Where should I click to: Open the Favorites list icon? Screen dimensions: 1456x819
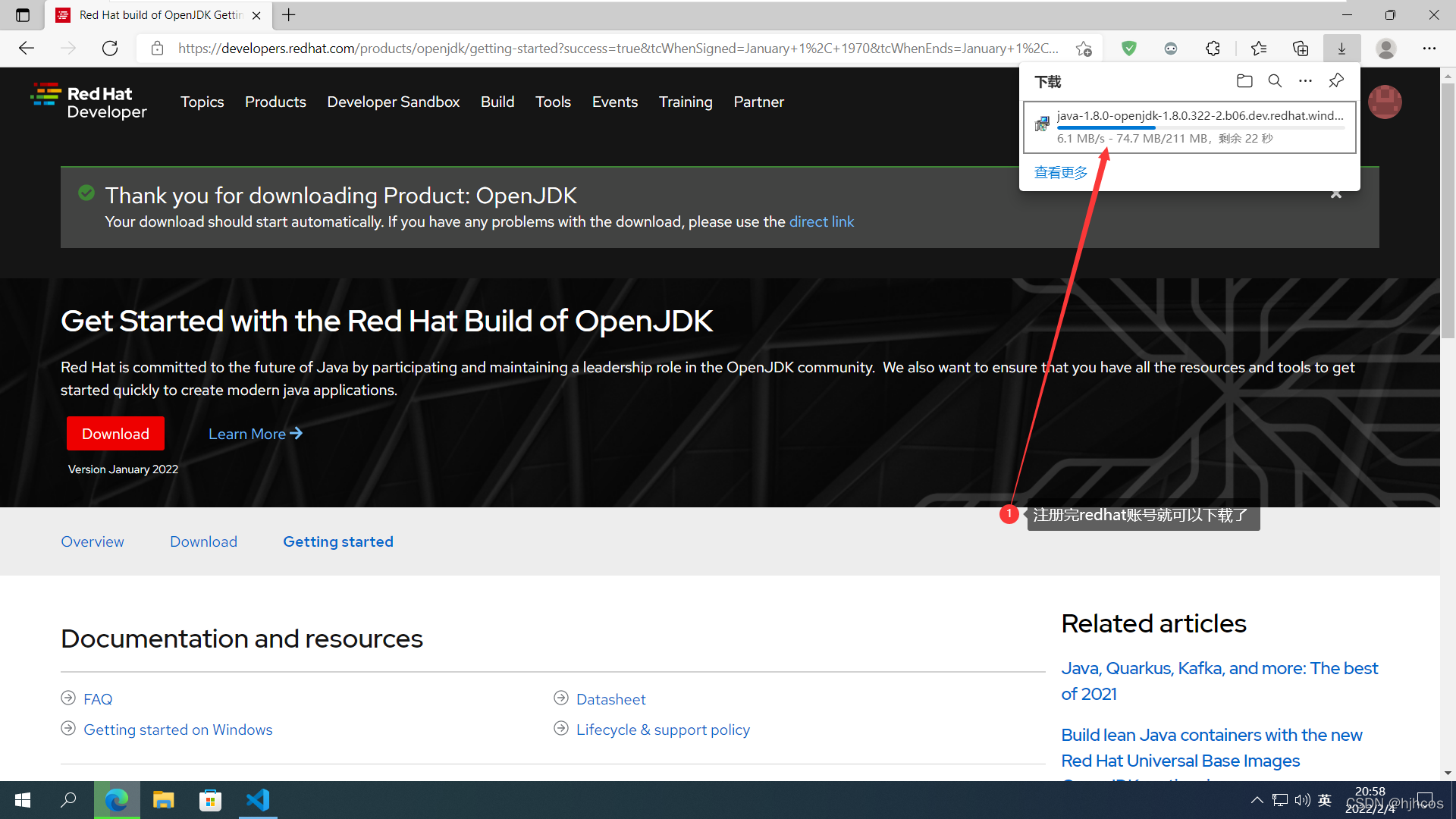click(1259, 49)
